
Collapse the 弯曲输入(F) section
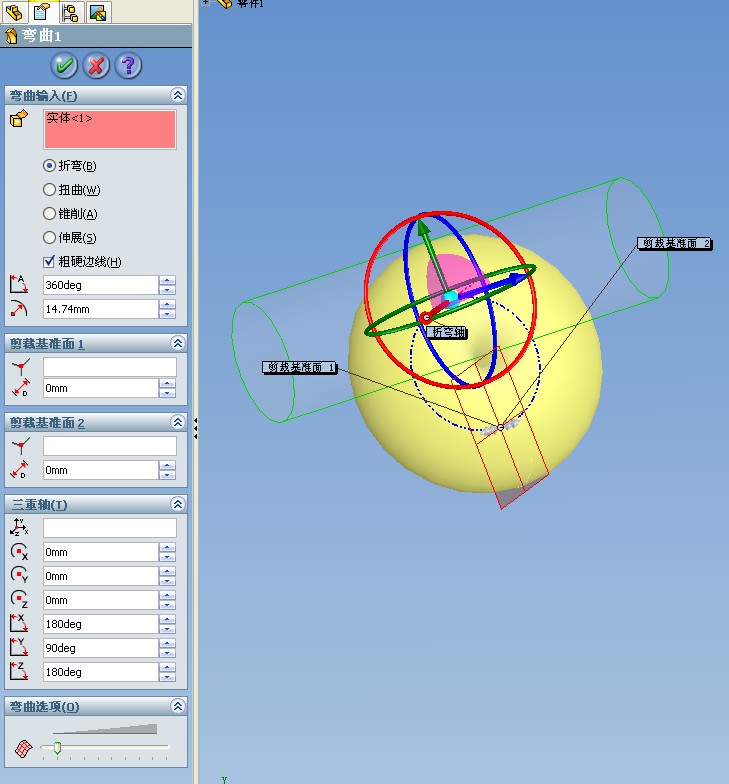pos(178,95)
